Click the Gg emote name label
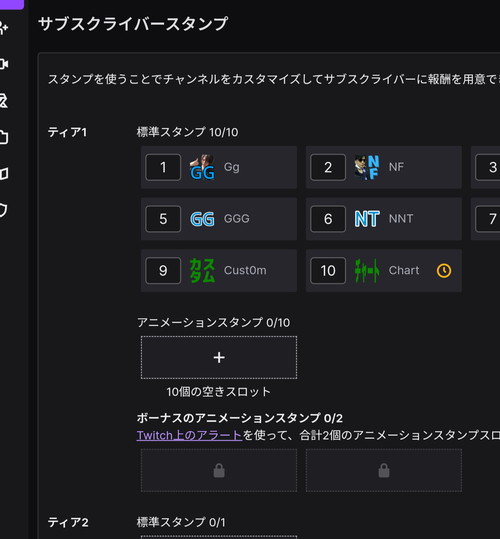 click(x=232, y=167)
